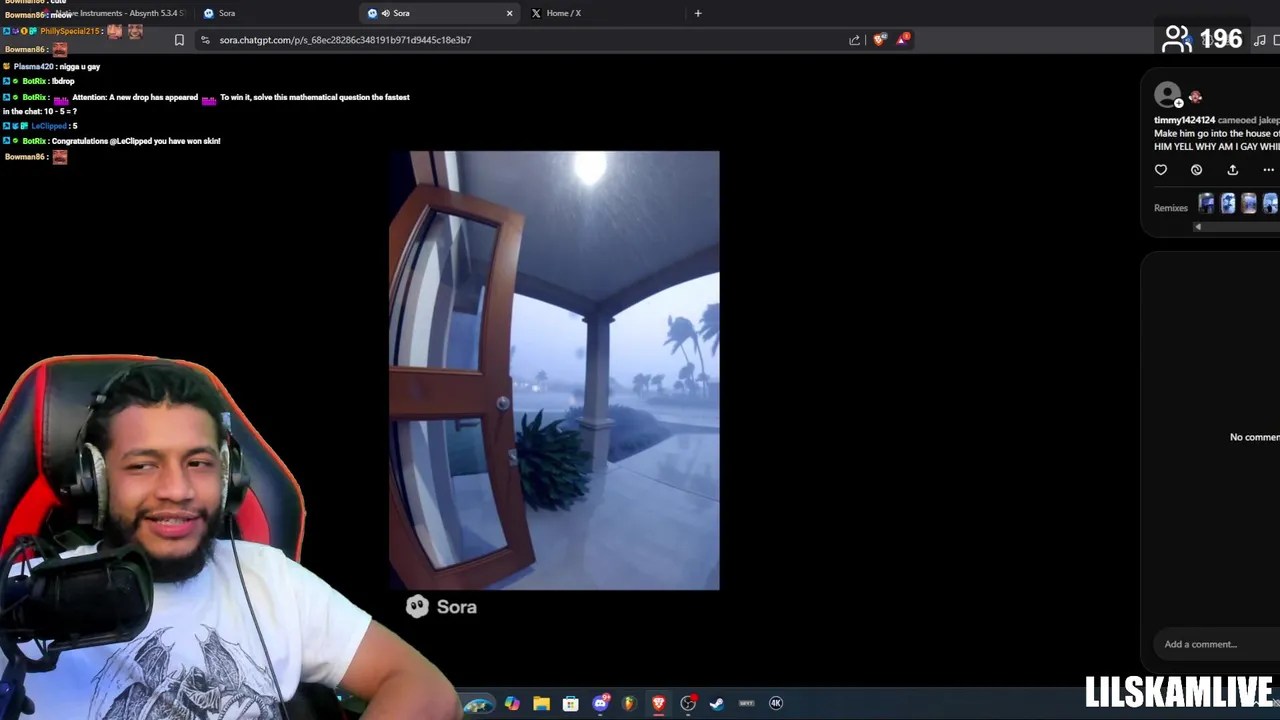Share the Sora post via the upload icon
The image size is (1280, 720).
(1232, 170)
